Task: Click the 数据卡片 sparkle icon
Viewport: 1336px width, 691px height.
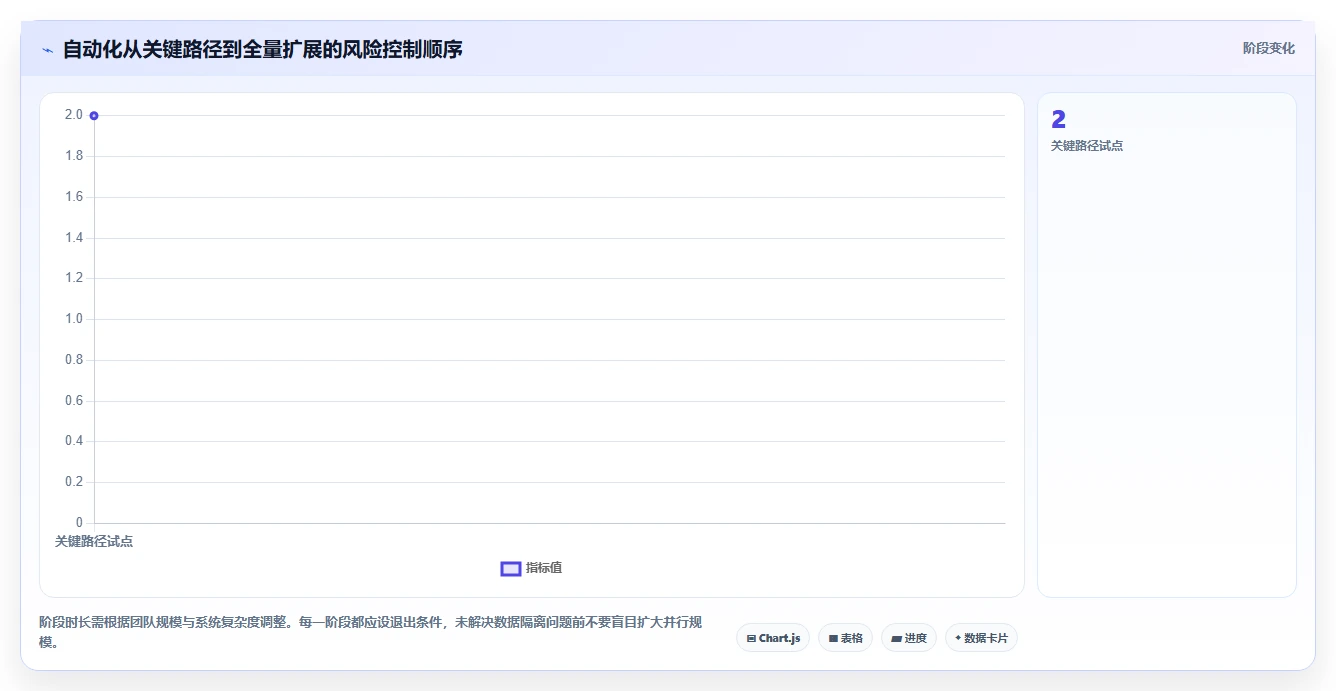Action: coord(958,638)
